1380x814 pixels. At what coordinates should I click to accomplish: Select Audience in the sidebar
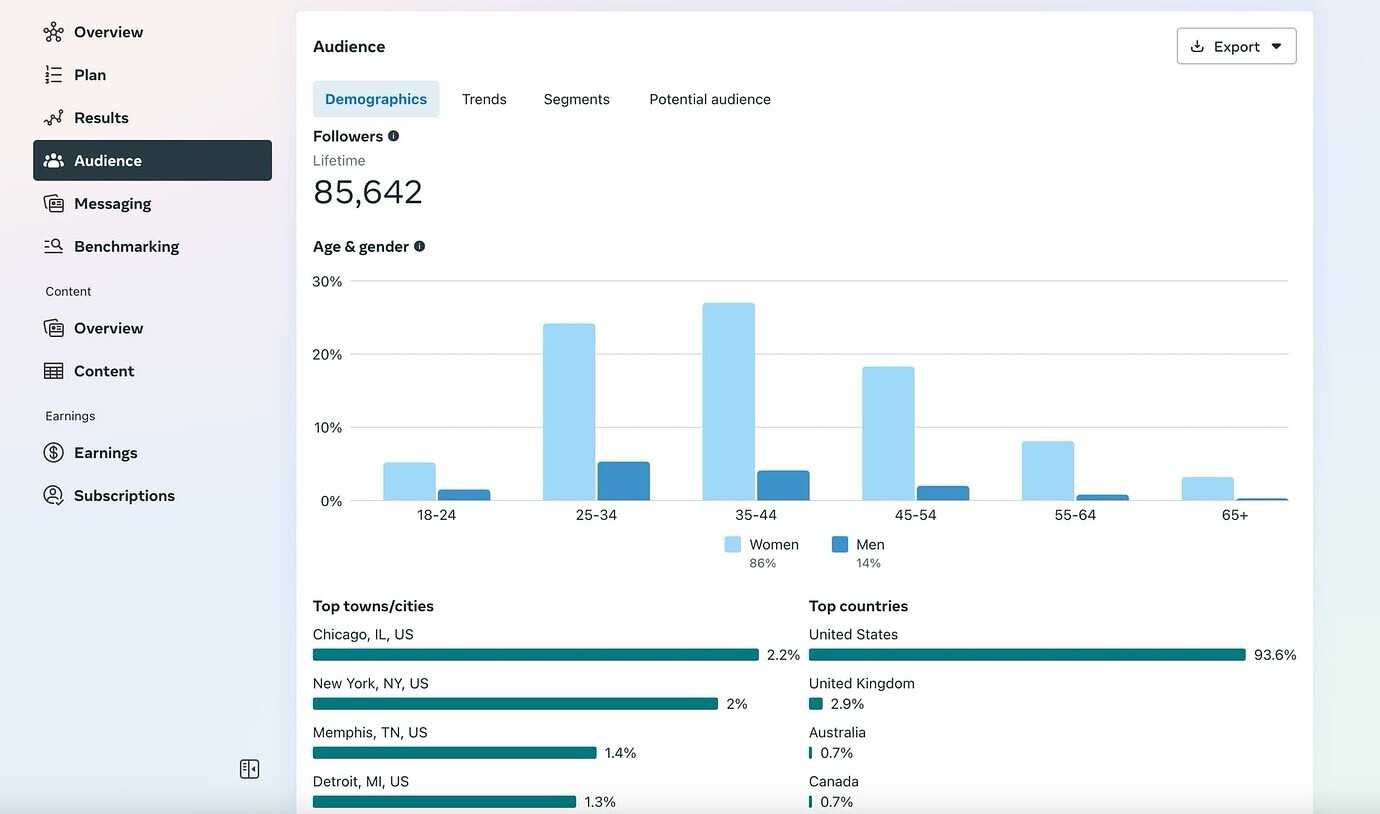coord(152,160)
